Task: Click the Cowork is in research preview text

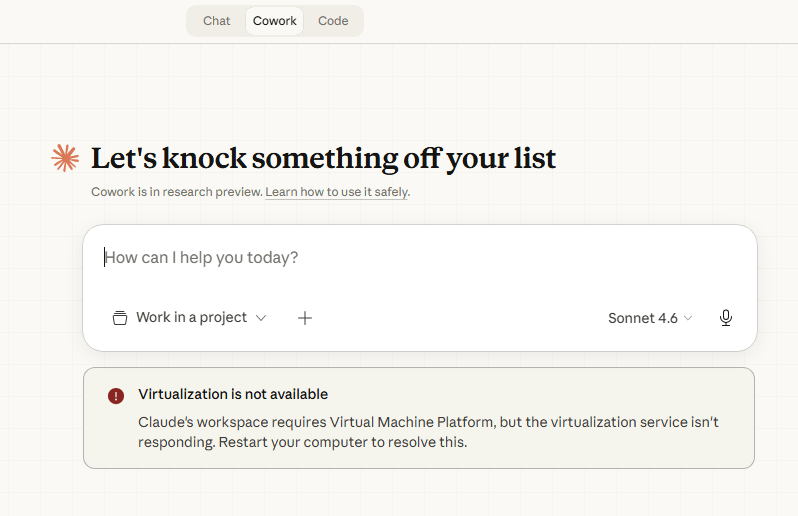Action: (176, 192)
